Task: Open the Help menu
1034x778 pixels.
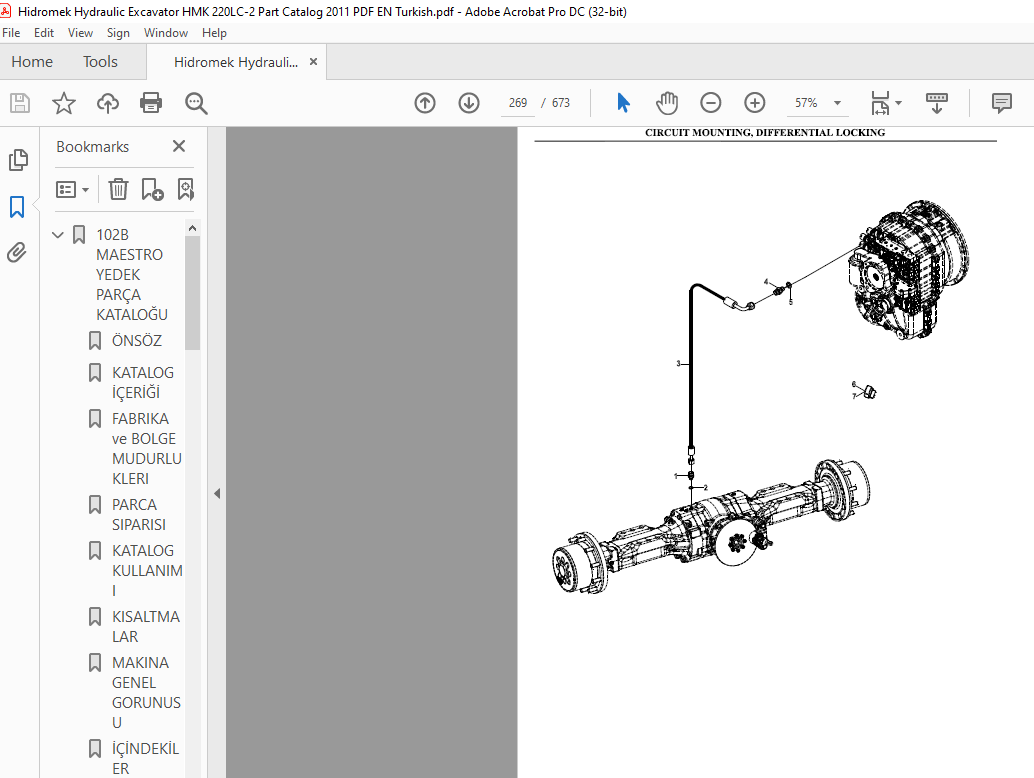Action: click(x=214, y=33)
